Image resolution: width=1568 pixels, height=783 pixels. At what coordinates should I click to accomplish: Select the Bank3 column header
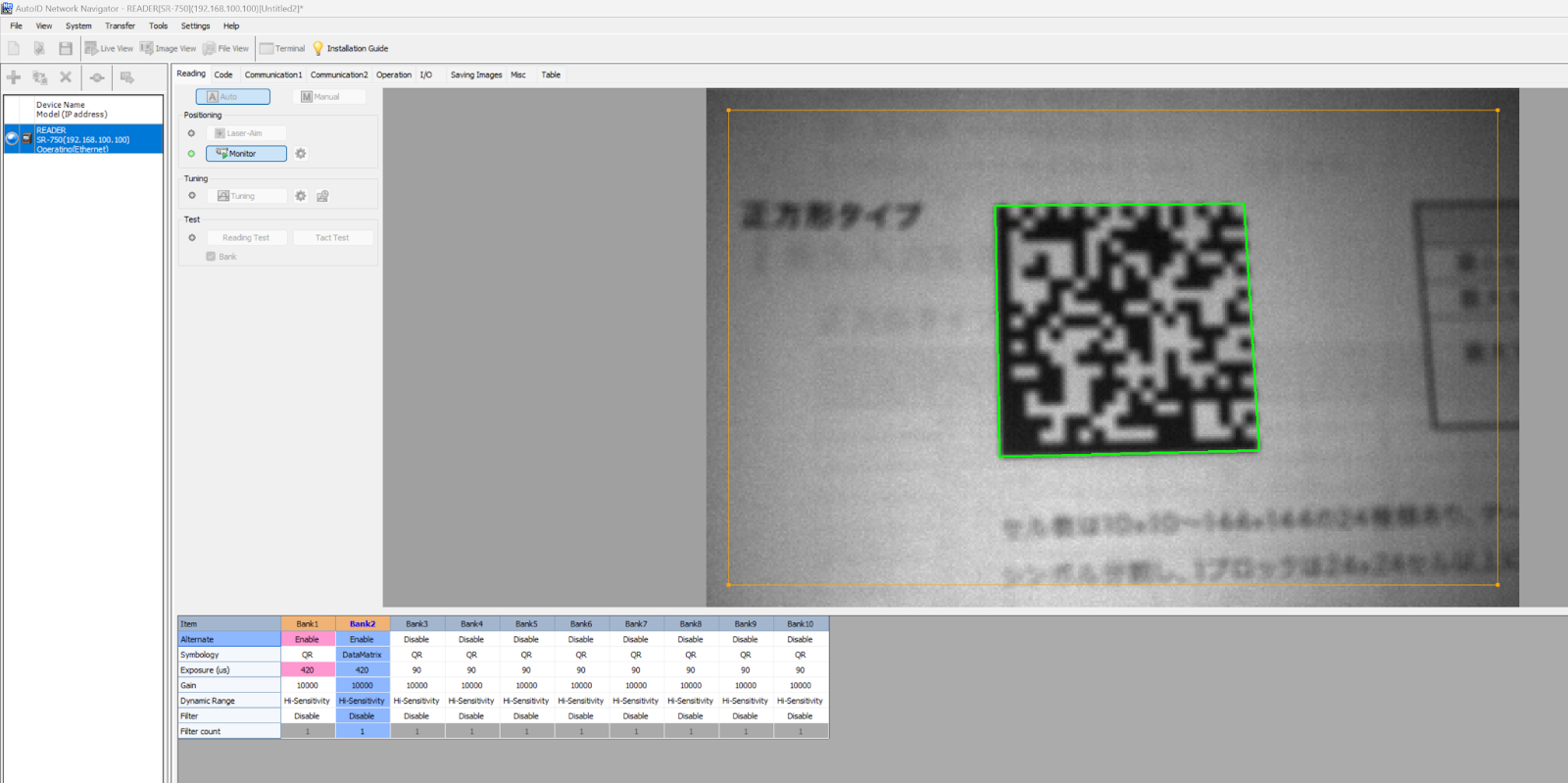pos(417,624)
